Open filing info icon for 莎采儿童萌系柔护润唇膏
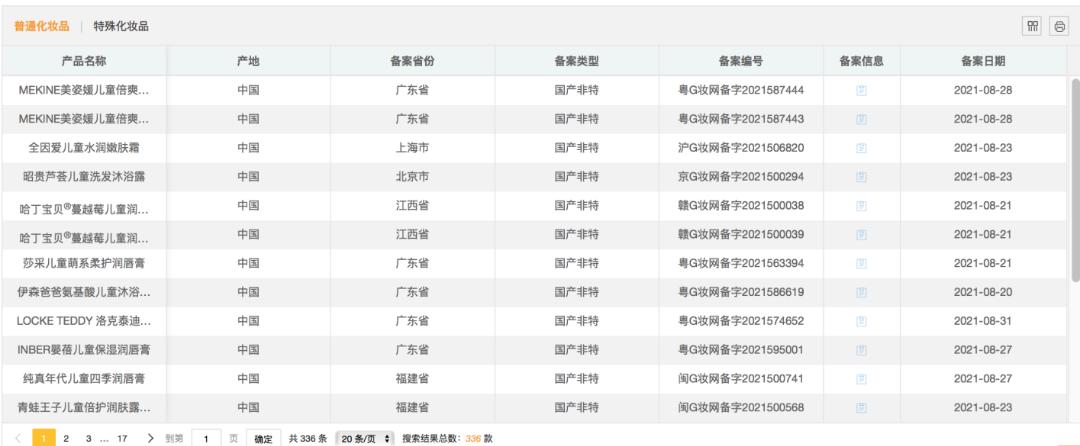Image resolution: width=1080 pixels, height=446 pixels. tap(861, 264)
